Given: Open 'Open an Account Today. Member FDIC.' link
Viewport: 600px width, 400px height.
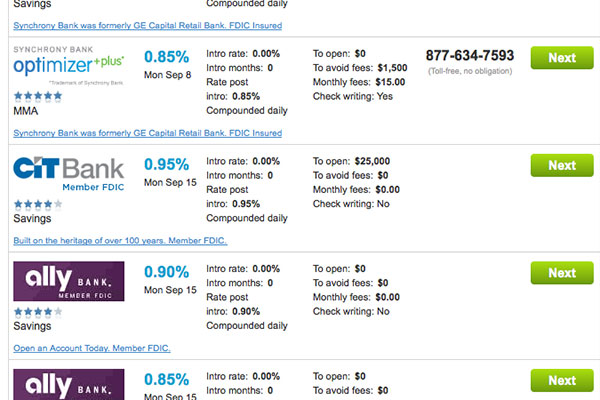Looking at the screenshot, I should (x=92, y=348).
